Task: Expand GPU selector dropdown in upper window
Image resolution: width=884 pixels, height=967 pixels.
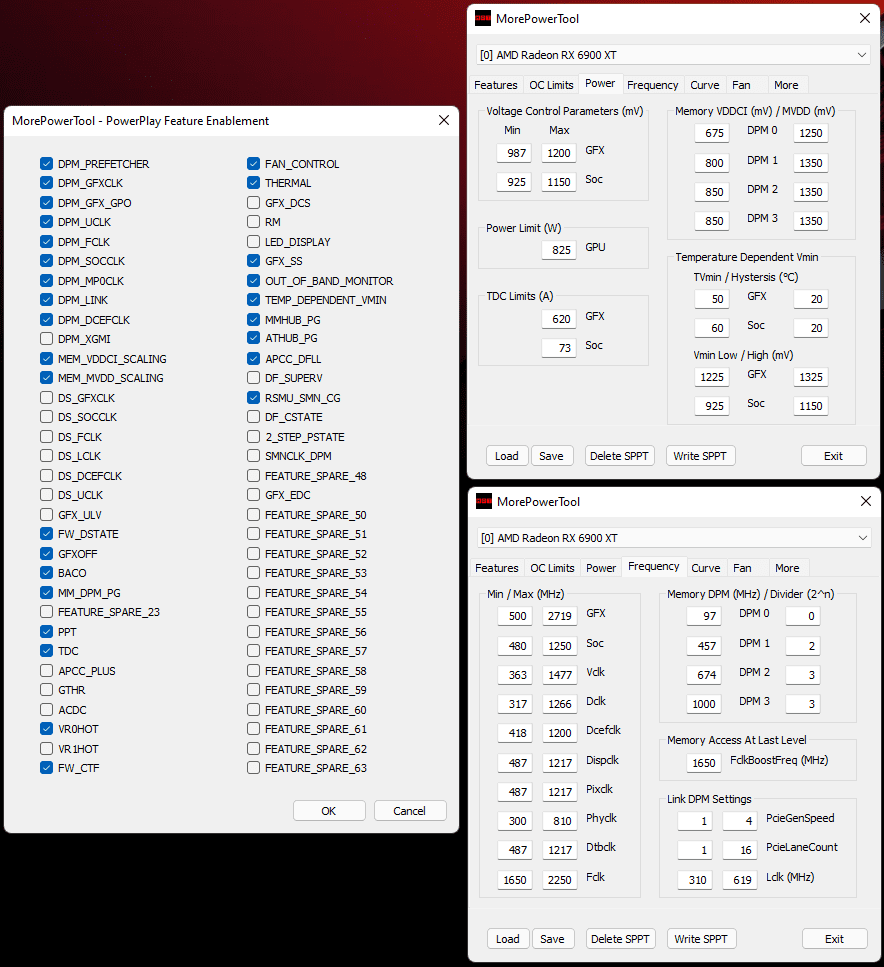Action: pos(861,55)
